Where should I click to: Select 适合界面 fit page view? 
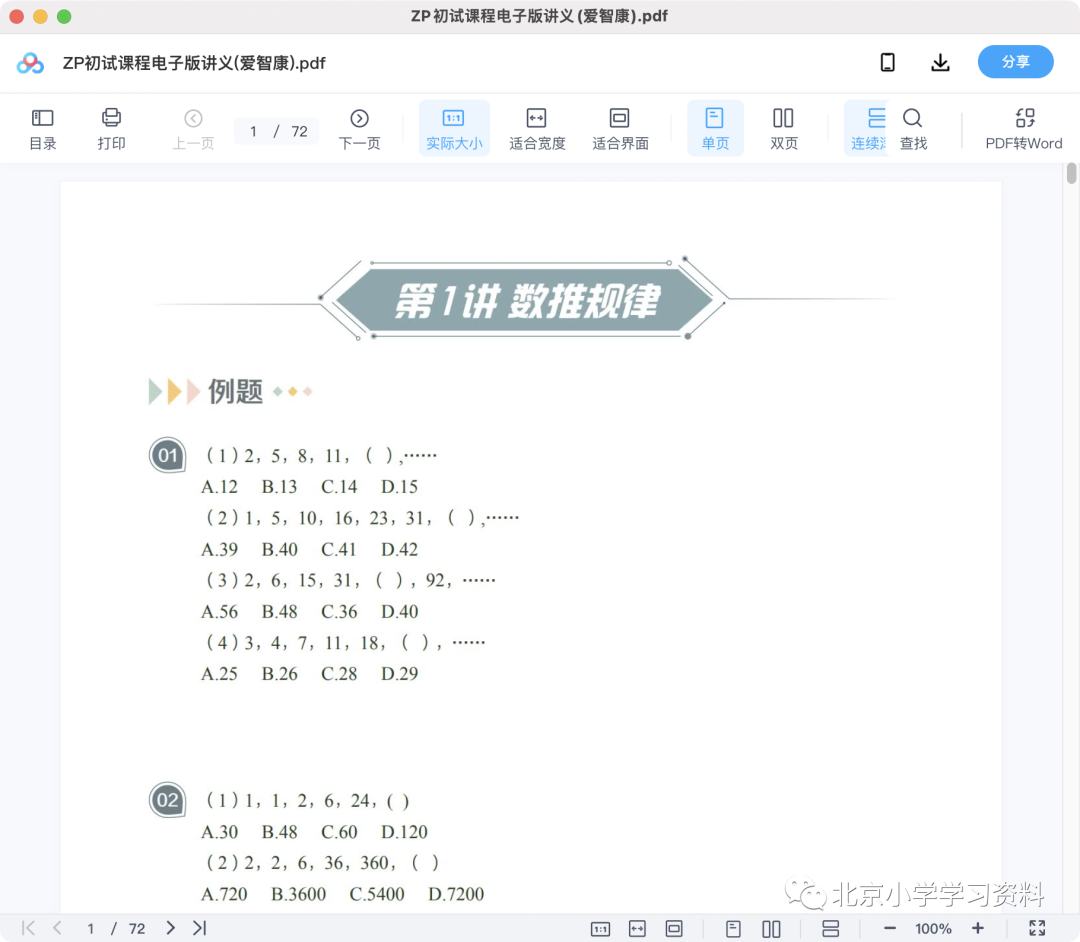point(620,129)
